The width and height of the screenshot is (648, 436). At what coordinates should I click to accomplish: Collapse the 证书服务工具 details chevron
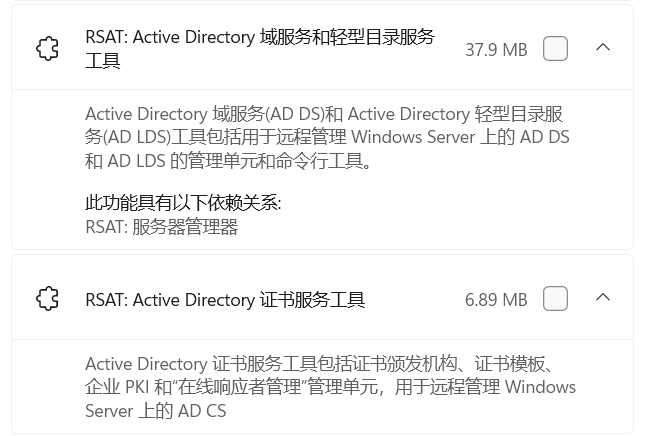coord(603,297)
